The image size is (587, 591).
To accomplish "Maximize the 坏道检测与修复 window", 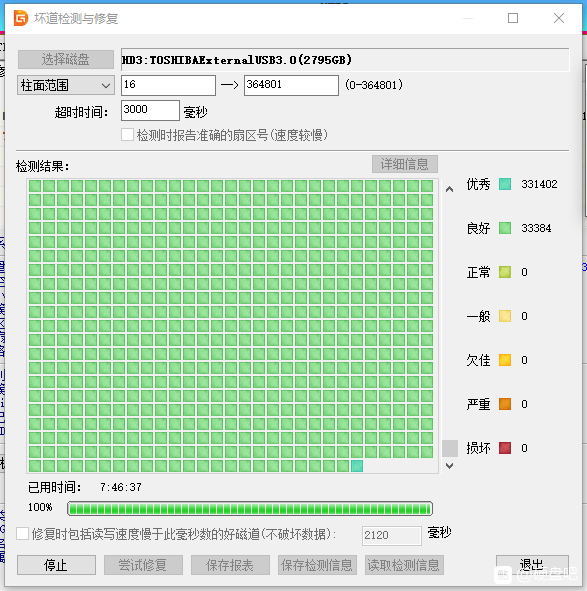I will (x=513, y=18).
